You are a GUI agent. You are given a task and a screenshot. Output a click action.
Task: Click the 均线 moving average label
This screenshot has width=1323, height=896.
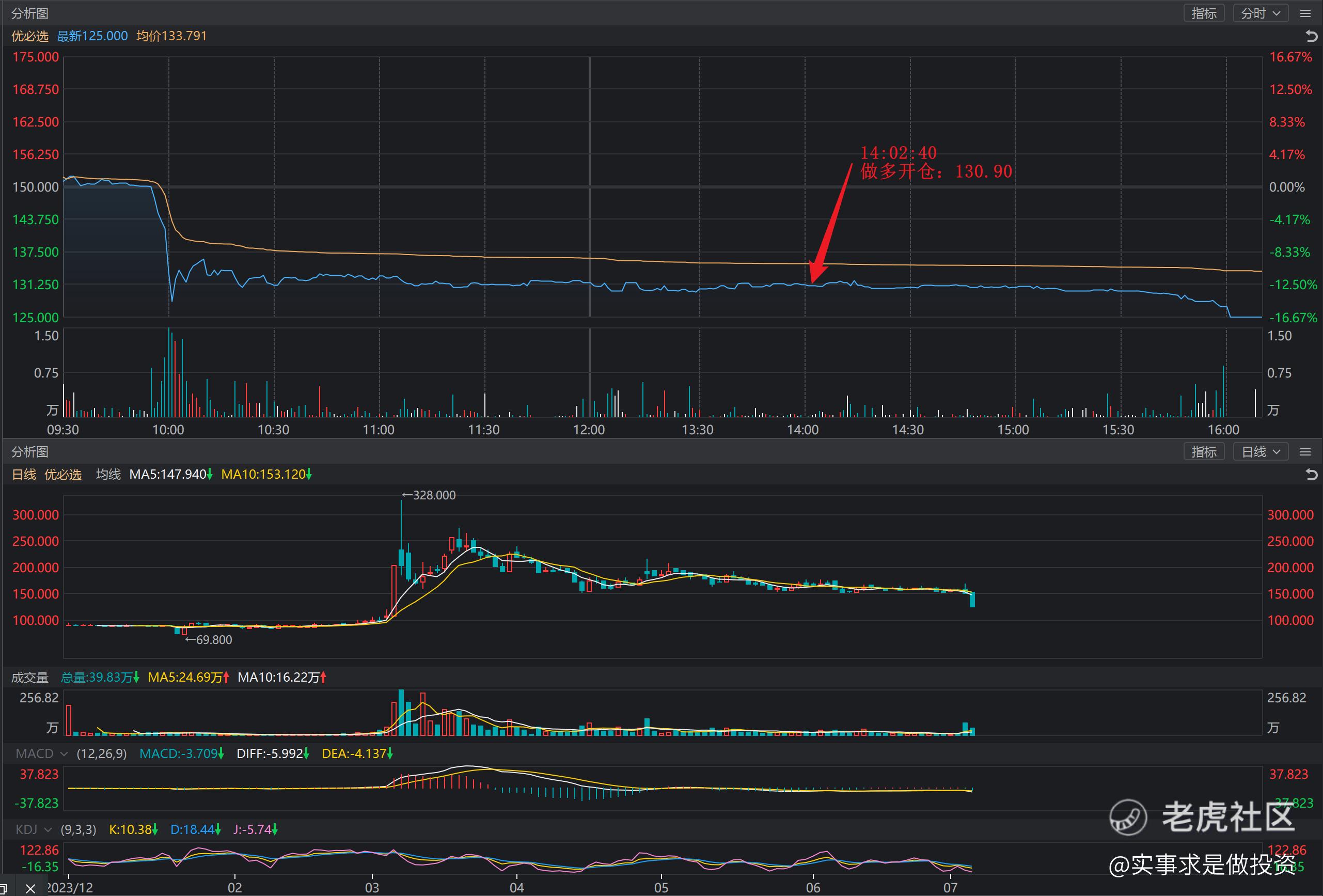108,475
